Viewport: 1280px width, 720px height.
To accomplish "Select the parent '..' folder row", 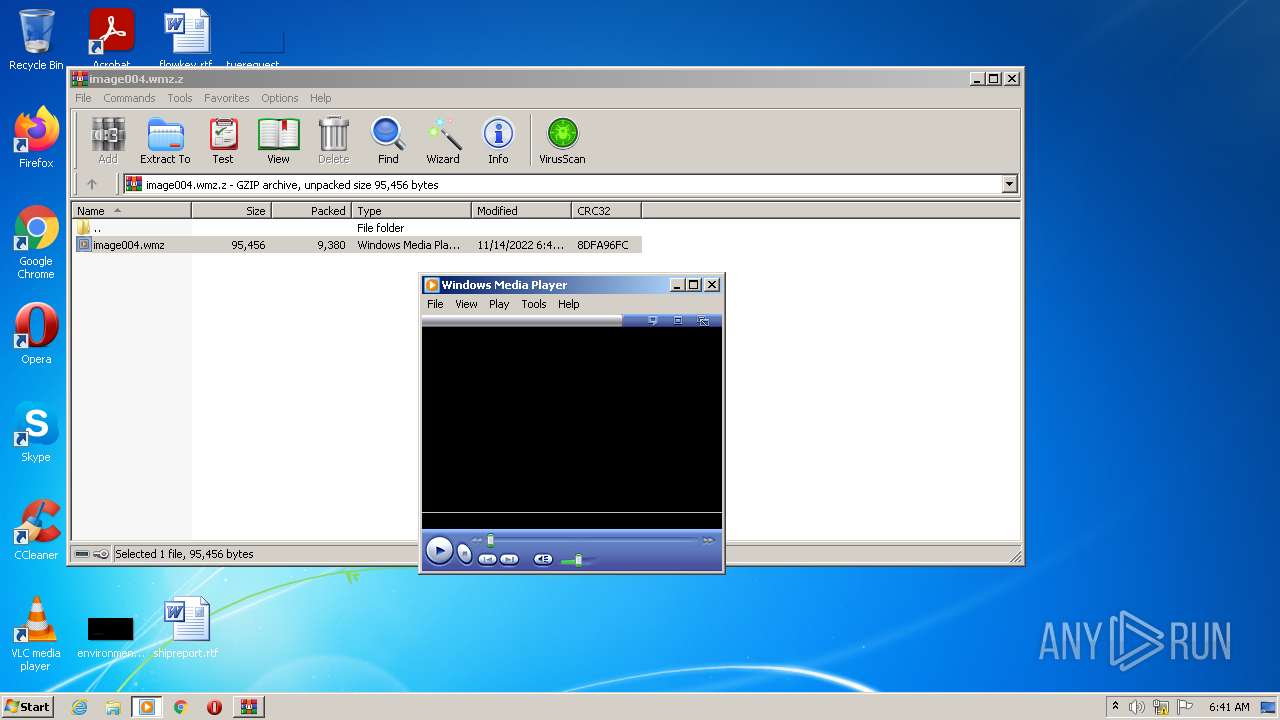I will point(358,228).
